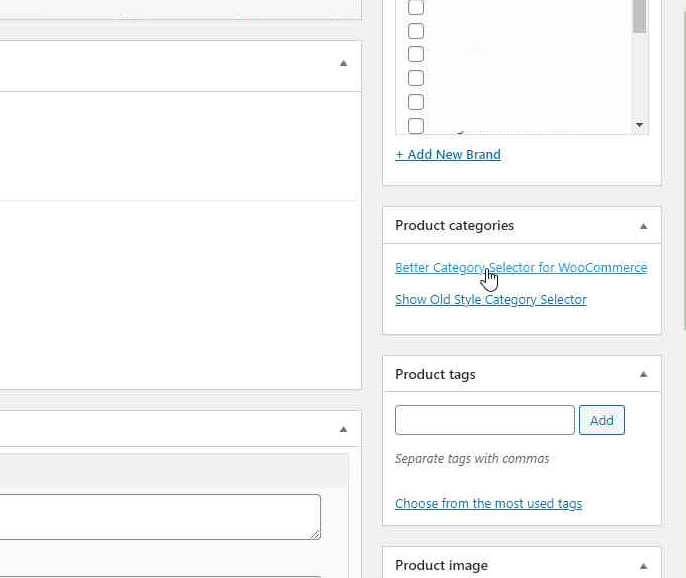This screenshot has height=578, width=686.
Task: Tick the second checkbox in the brand list
Action: (x=416, y=31)
